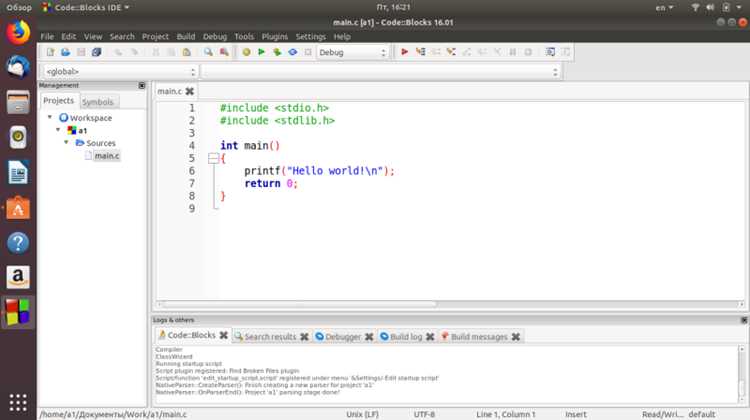Click the Build gear icon

[246, 52]
